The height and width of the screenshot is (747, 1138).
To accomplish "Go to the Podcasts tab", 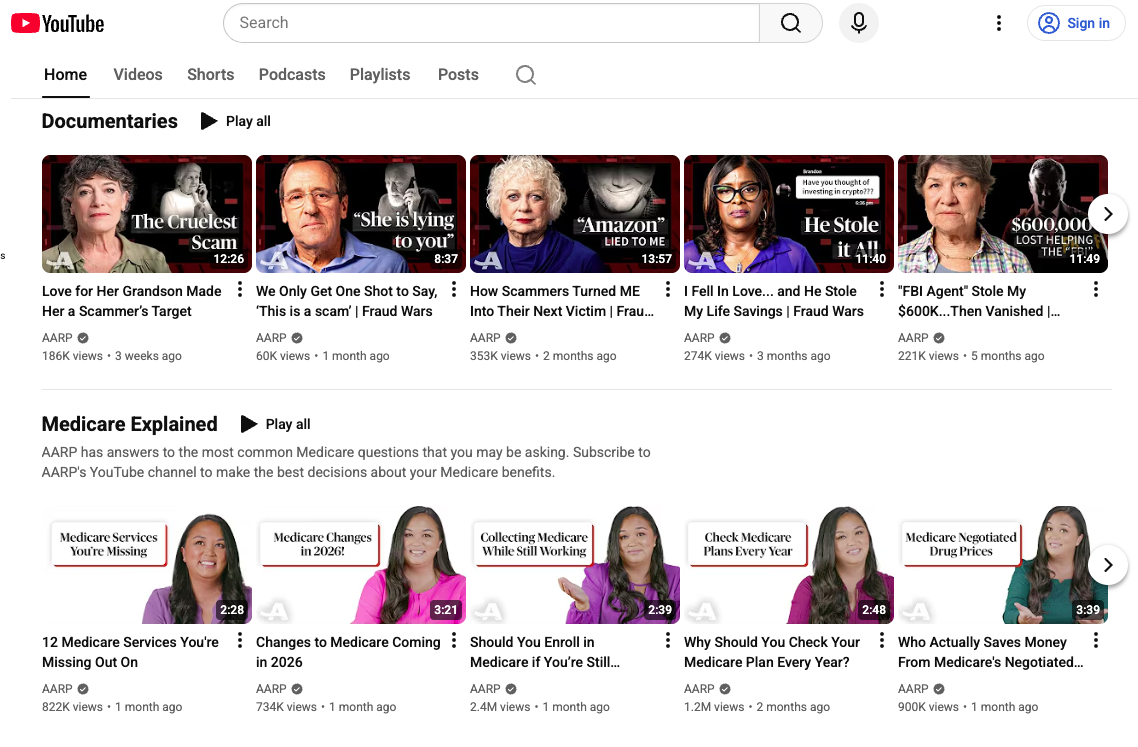I will pos(292,75).
